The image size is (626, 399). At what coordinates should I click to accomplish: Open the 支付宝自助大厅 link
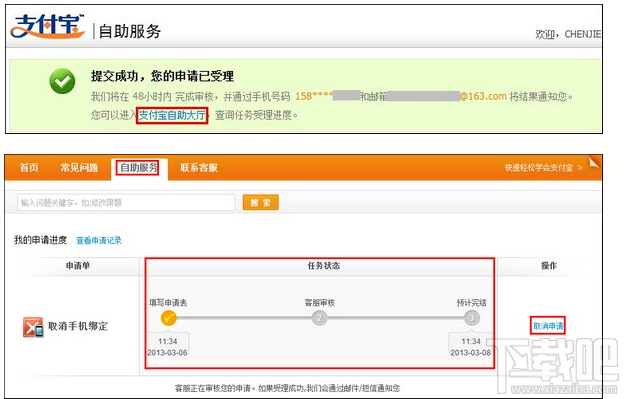tap(172, 115)
